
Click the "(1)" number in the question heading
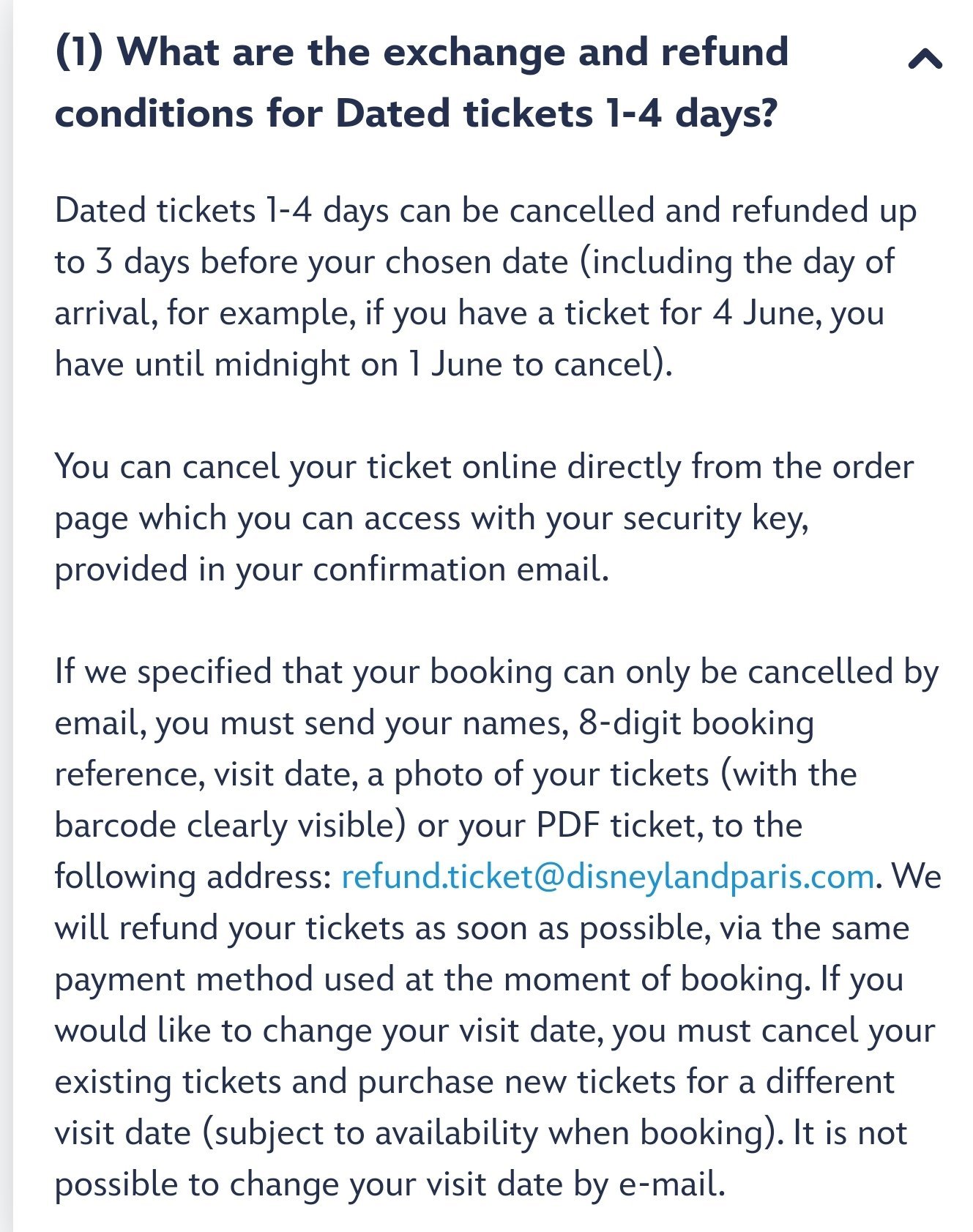79,53
